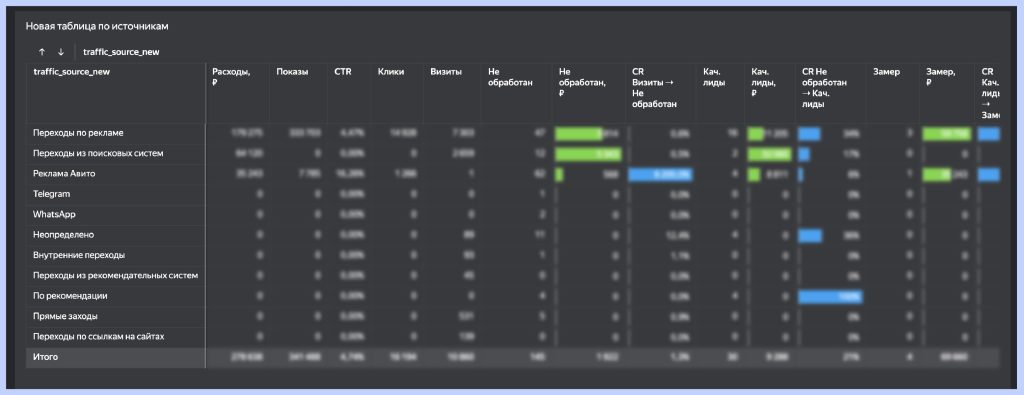Click the Итого totals row label
Viewport: 1024px width, 395px height.
46,358
